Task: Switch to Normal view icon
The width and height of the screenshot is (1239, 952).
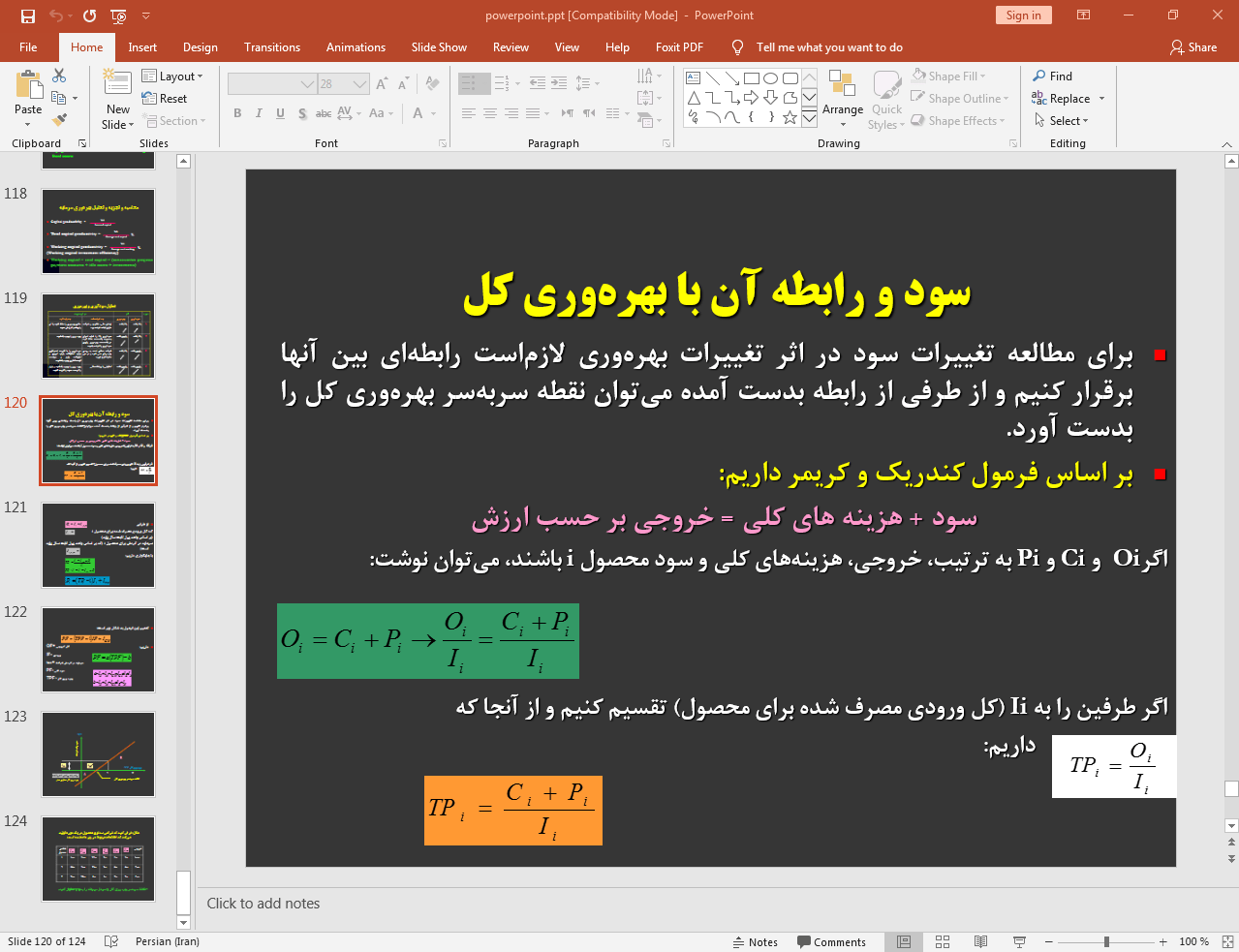Action: [904, 941]
